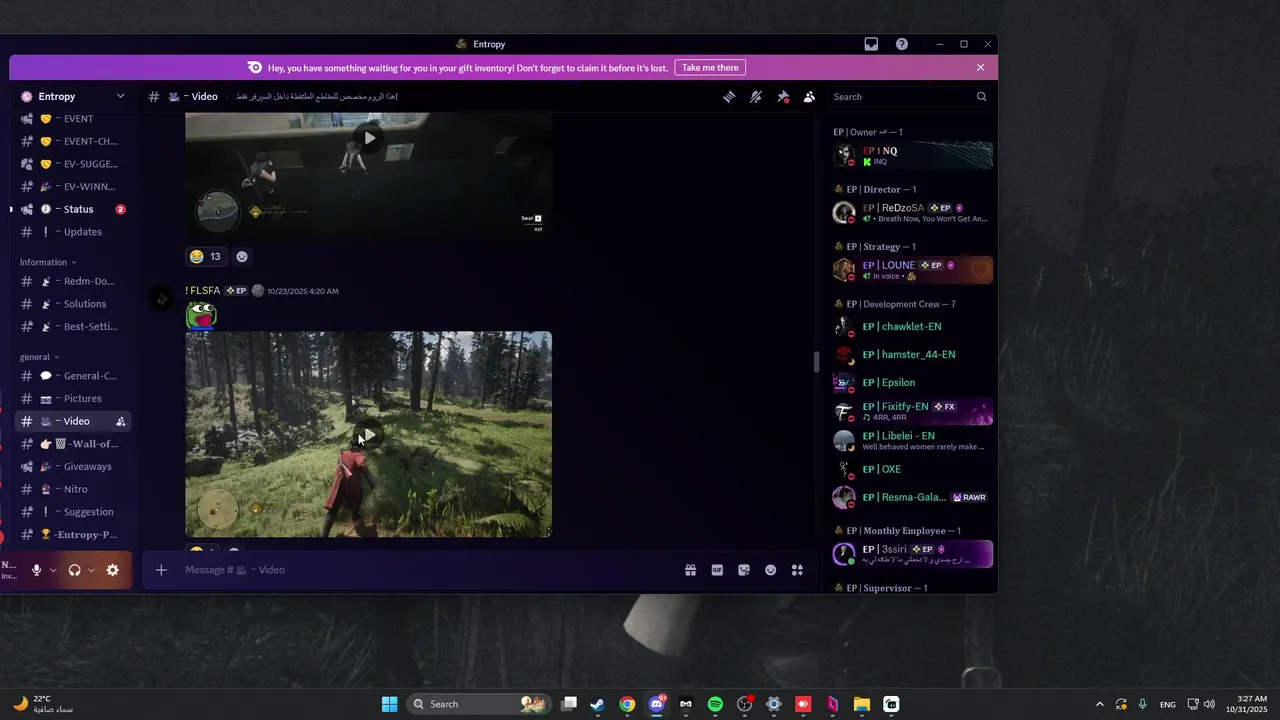The width and height of the screenshot is (1280, 720).
Task: Open the headphones output options arrow
Action: pyautogui.click(x=91, y=570)
